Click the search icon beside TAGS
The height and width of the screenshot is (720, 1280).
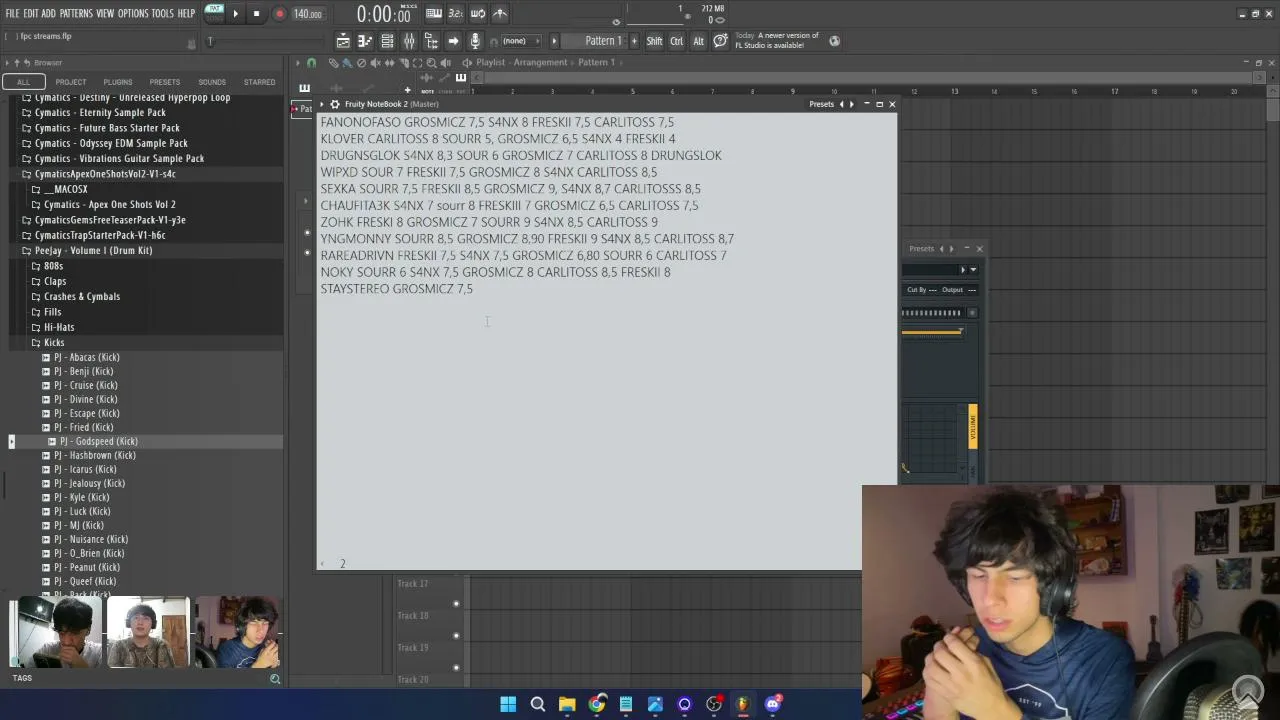pyautogui.click(x=275, y=679)
